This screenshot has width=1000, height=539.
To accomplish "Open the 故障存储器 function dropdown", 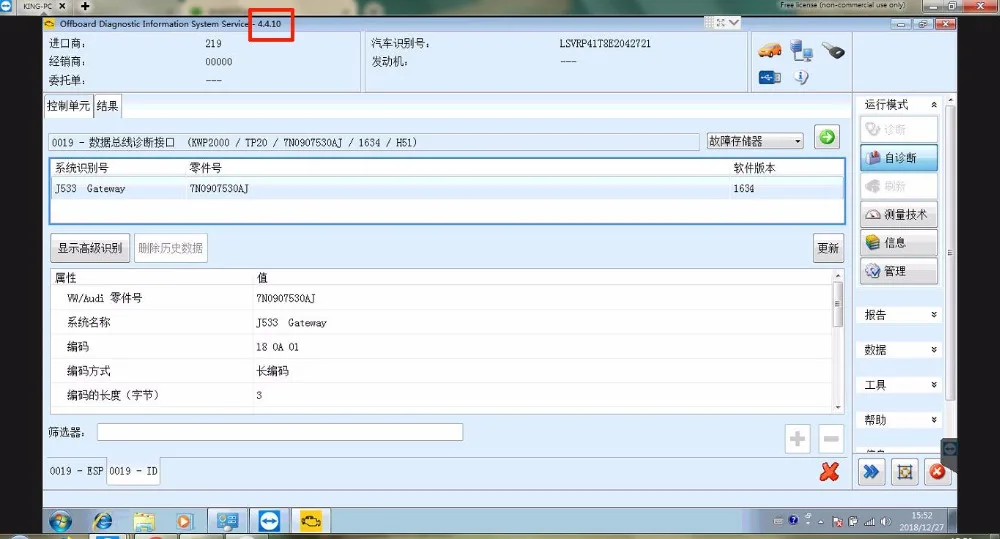I will click(754, 141).
